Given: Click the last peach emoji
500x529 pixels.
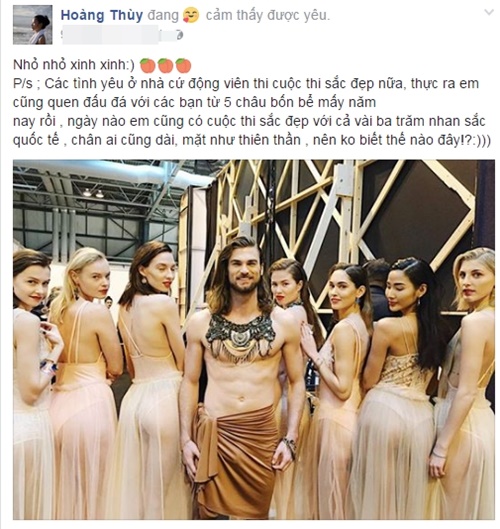Looking at the screenshot, I should 184,65.
